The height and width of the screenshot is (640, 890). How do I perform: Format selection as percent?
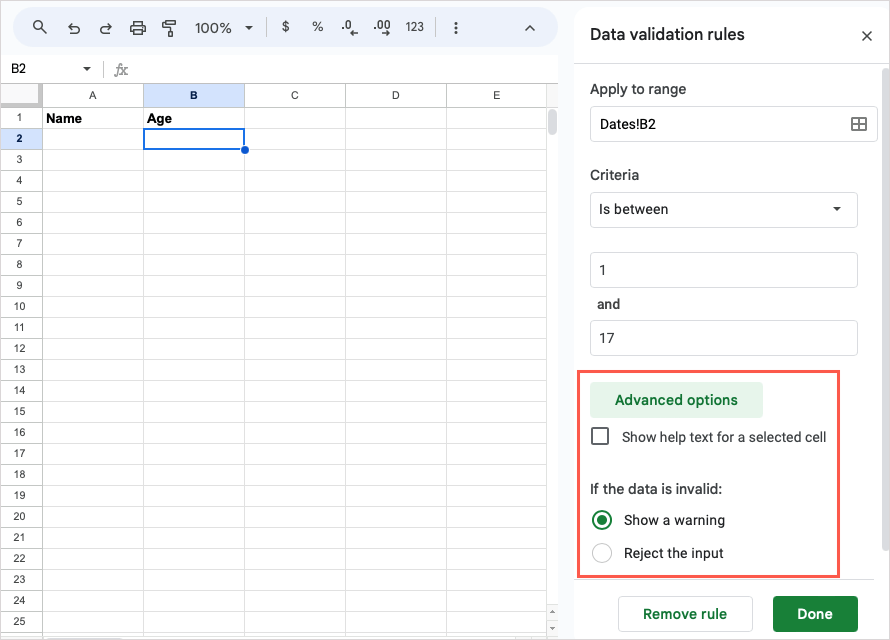(x=317, y=27)
